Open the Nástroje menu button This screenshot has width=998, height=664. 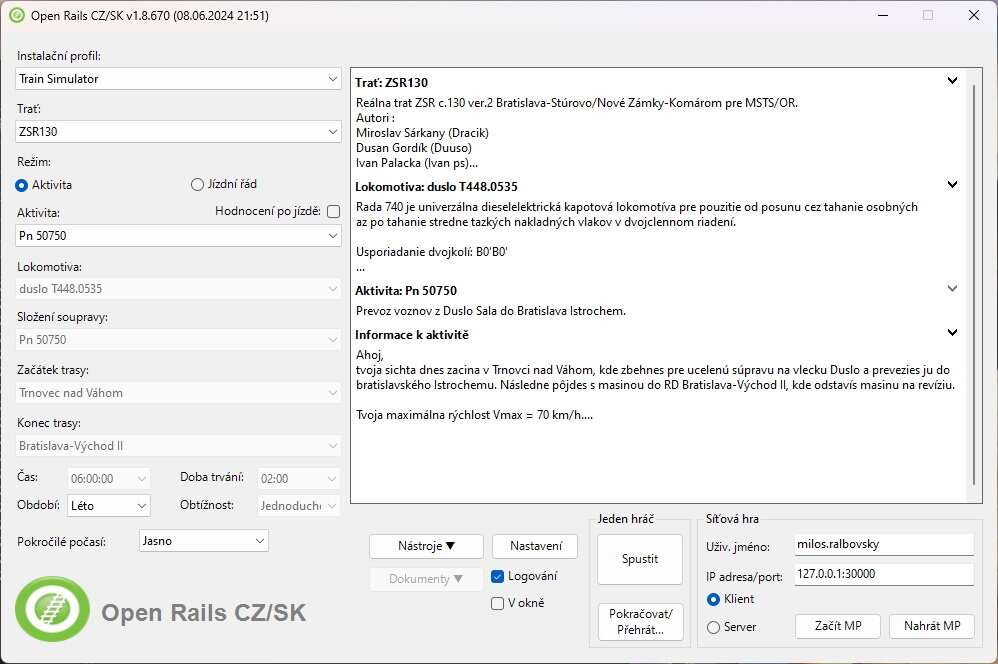pos(426,546)
